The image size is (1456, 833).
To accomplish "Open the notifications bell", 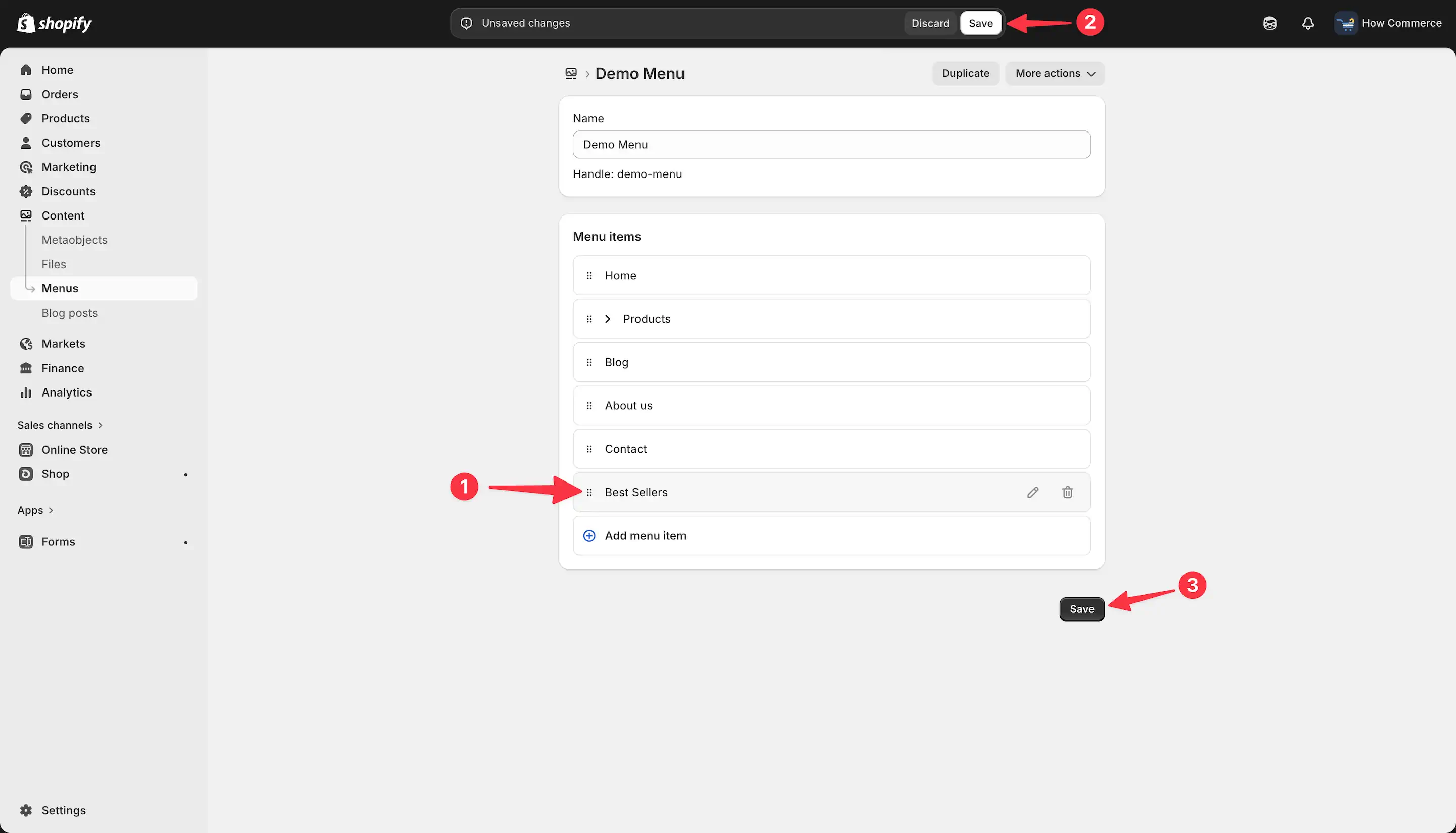I will (x=1308, y=23).
